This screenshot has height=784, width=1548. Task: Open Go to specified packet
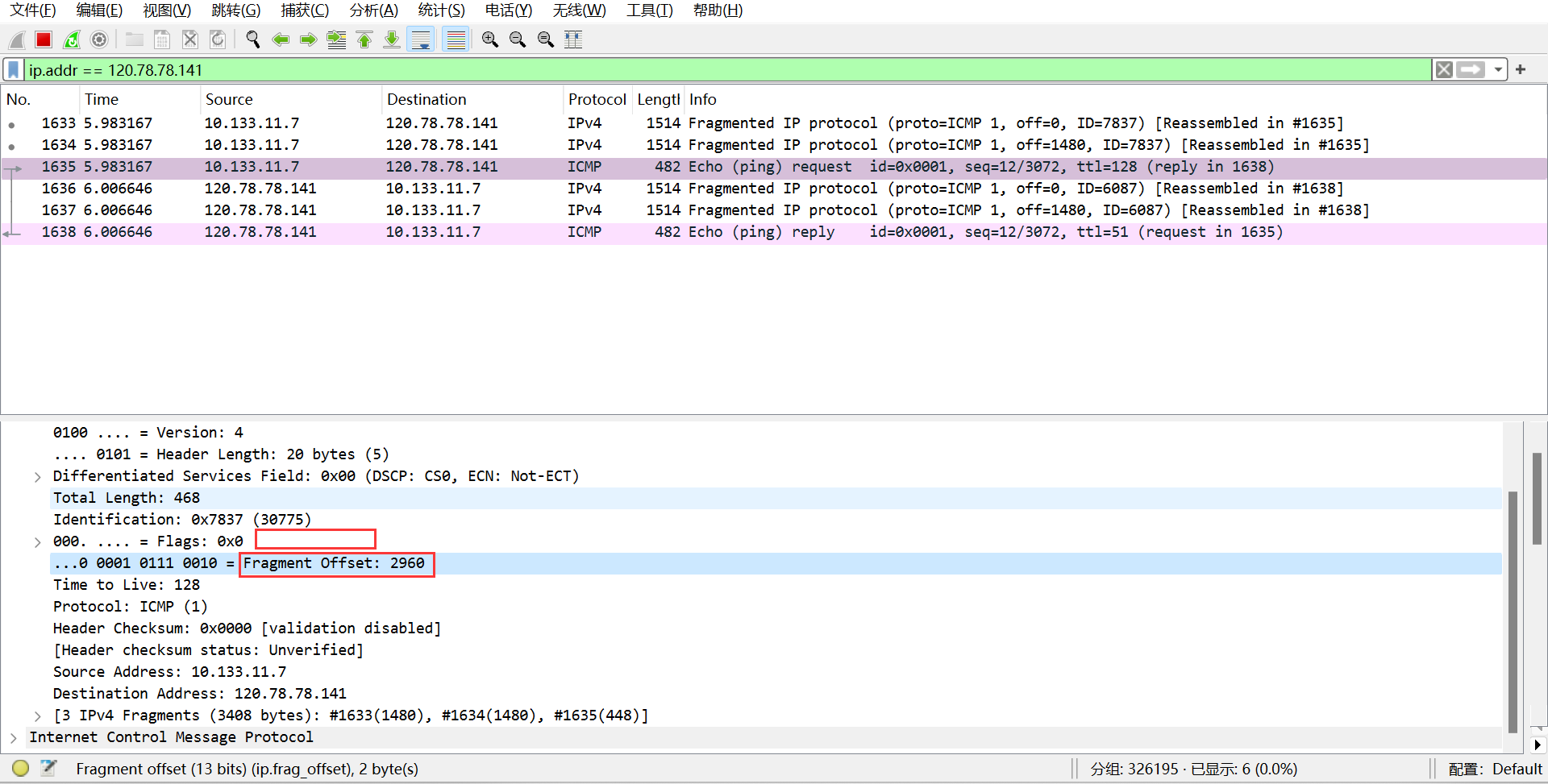(x=336, y=39)
